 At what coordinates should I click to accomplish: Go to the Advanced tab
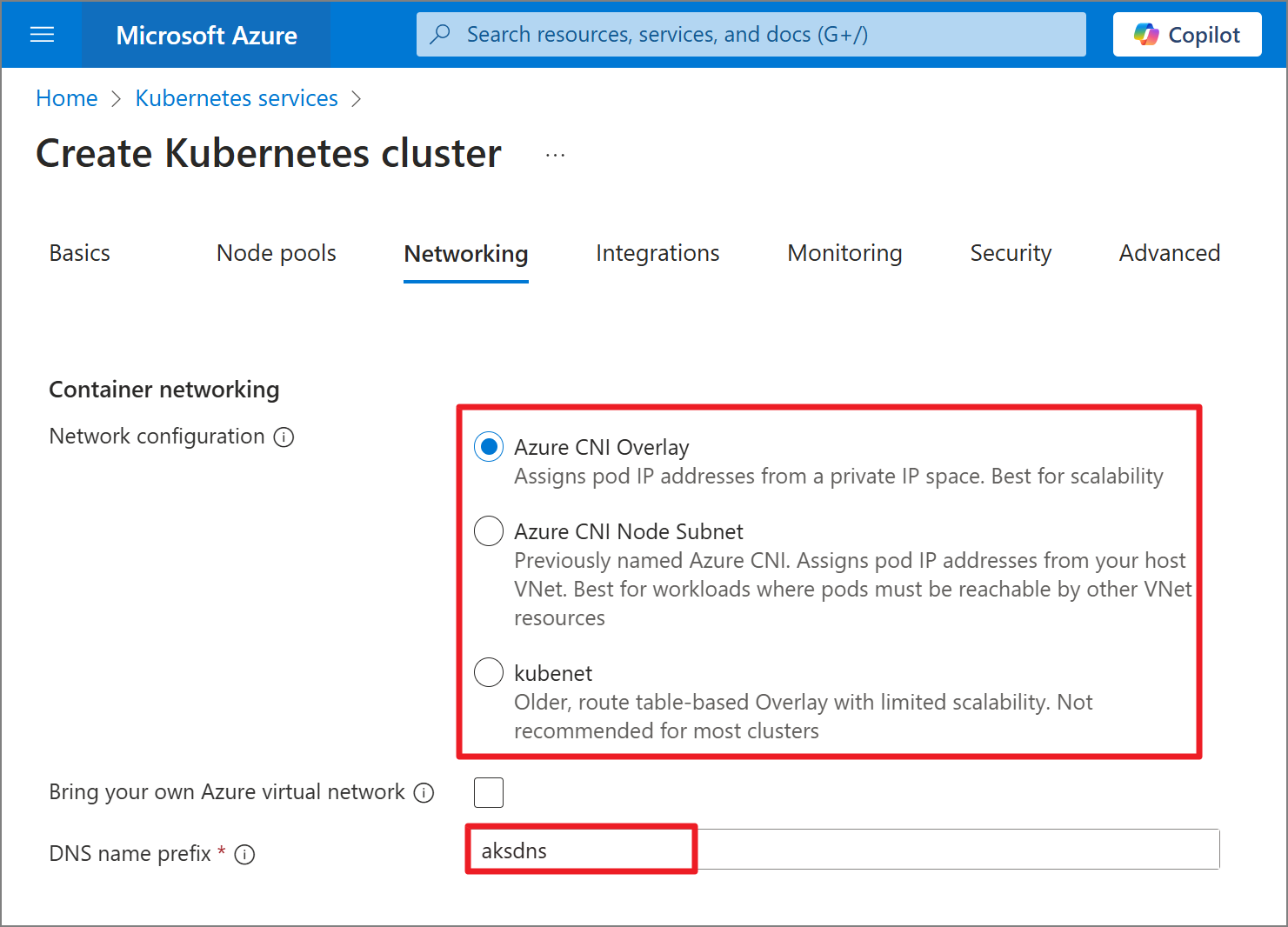pyautogui.click(x=1170, y=253)
